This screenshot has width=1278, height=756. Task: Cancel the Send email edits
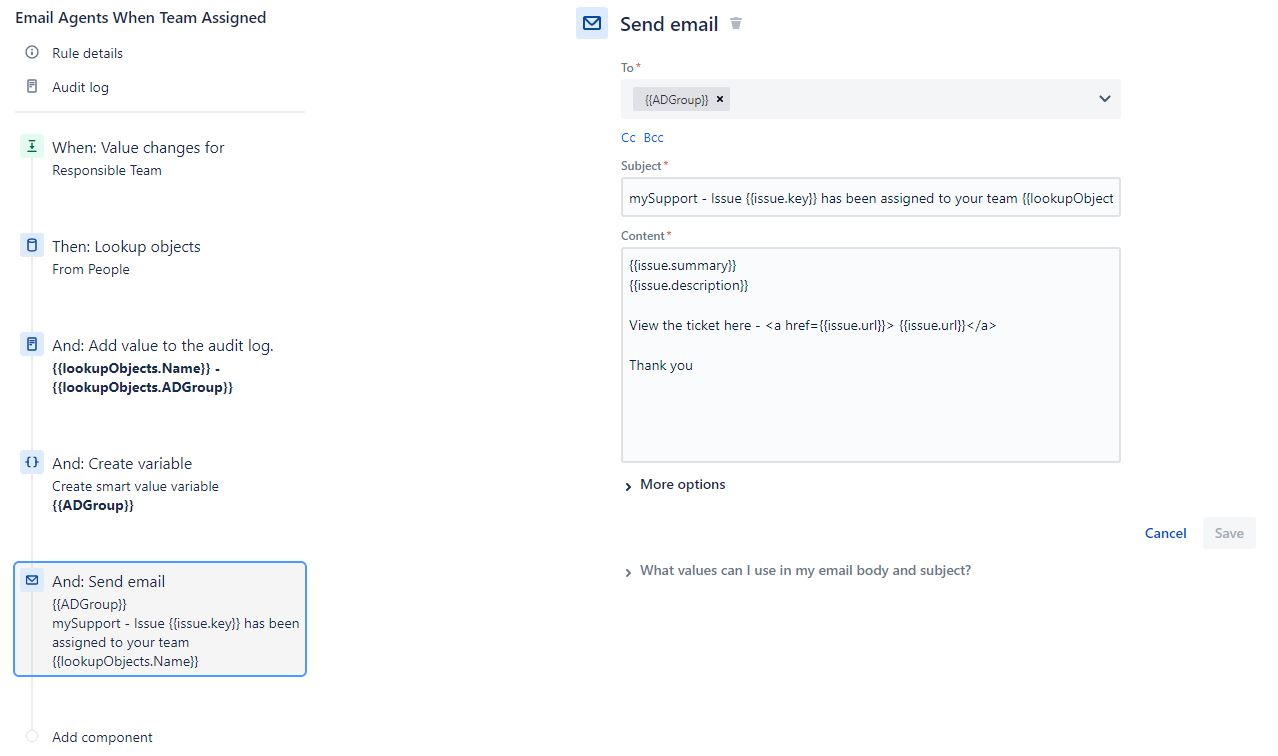tap(1164, 533)
